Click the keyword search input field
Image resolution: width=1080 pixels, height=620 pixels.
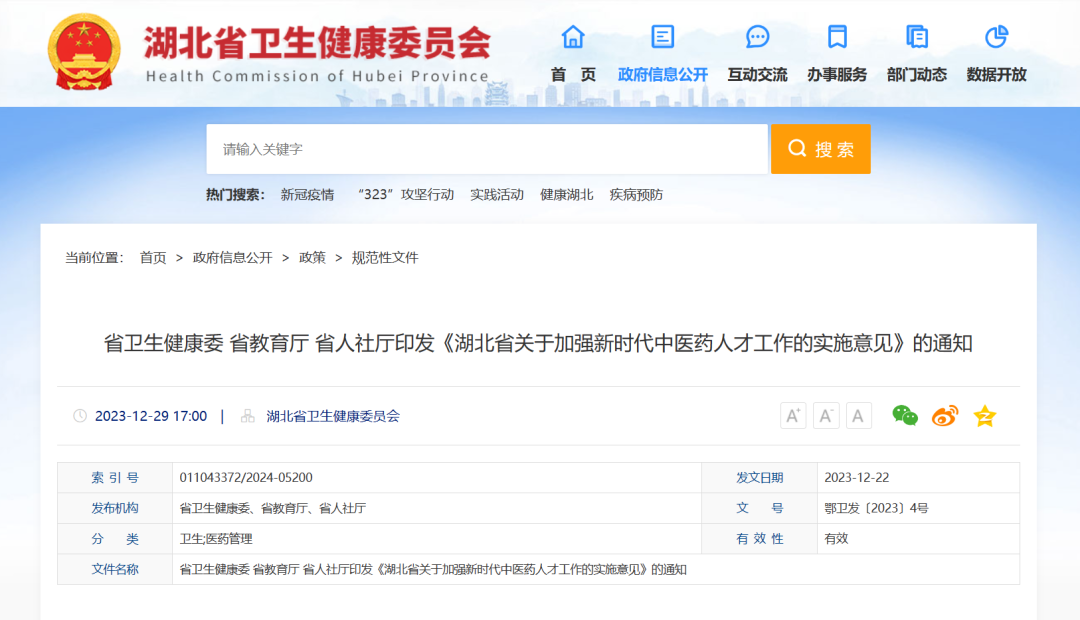tap(487, 149)
